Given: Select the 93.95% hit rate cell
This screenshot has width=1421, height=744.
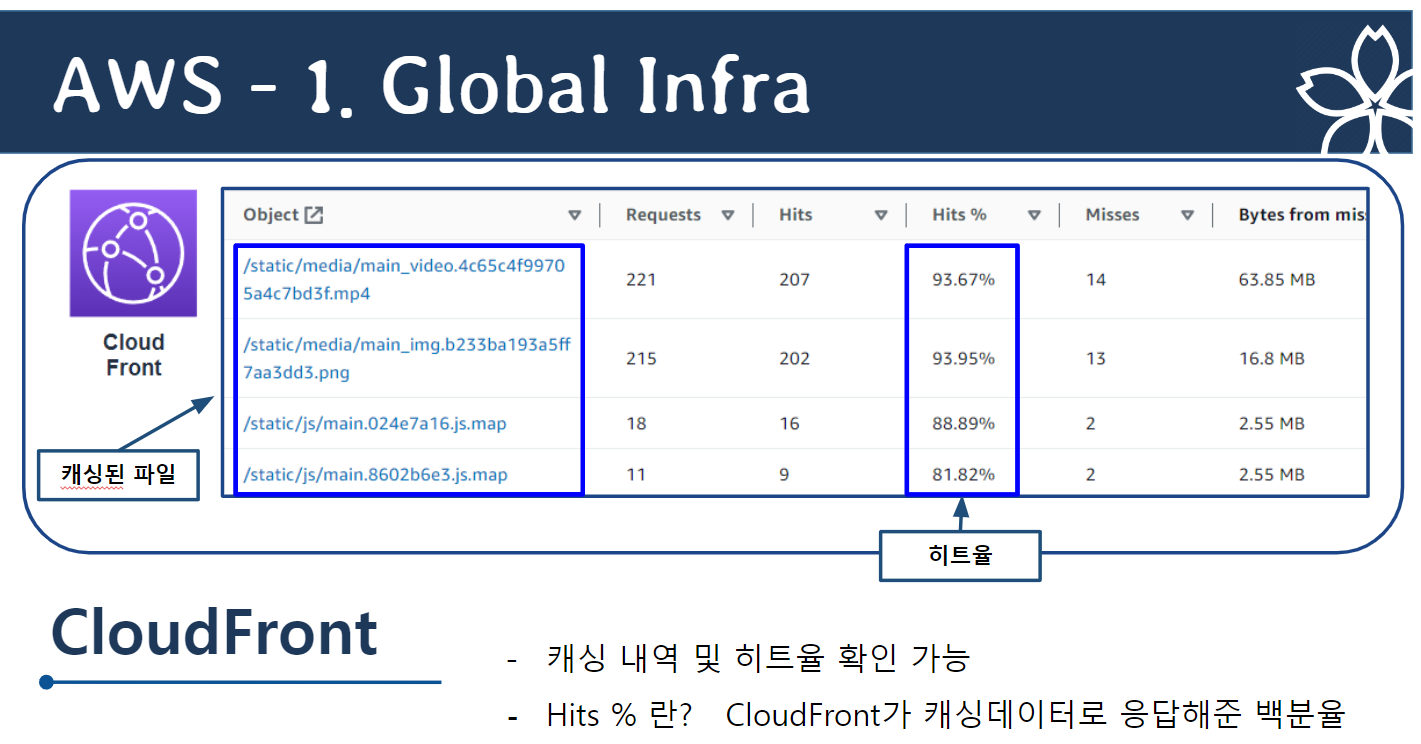Looking at the screenshot, I should coord(963,359).
